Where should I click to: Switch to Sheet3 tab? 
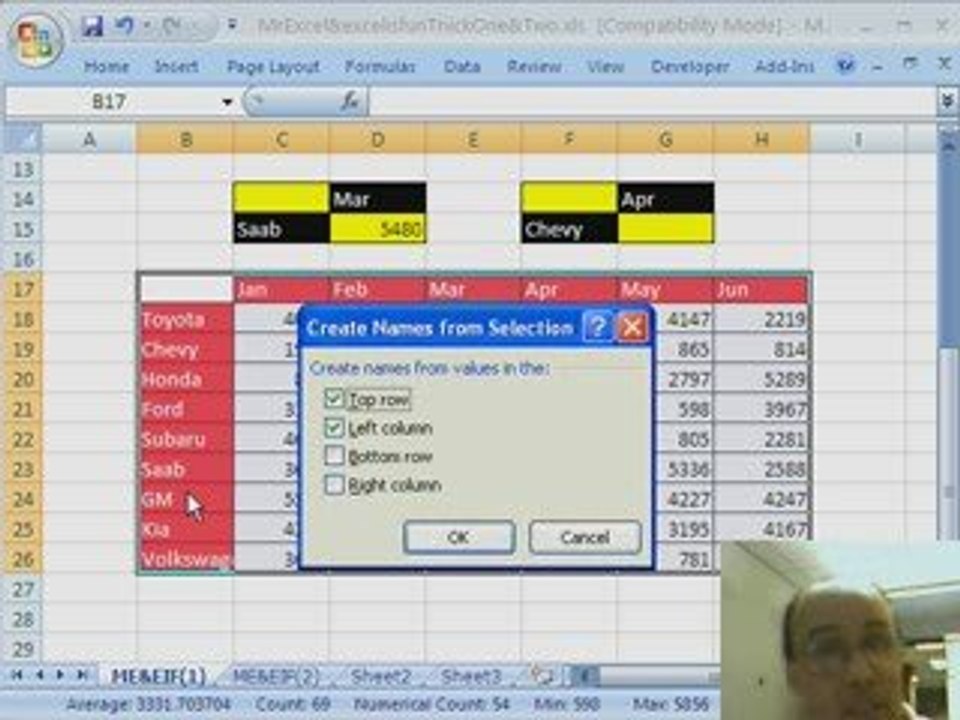point(470,676)
